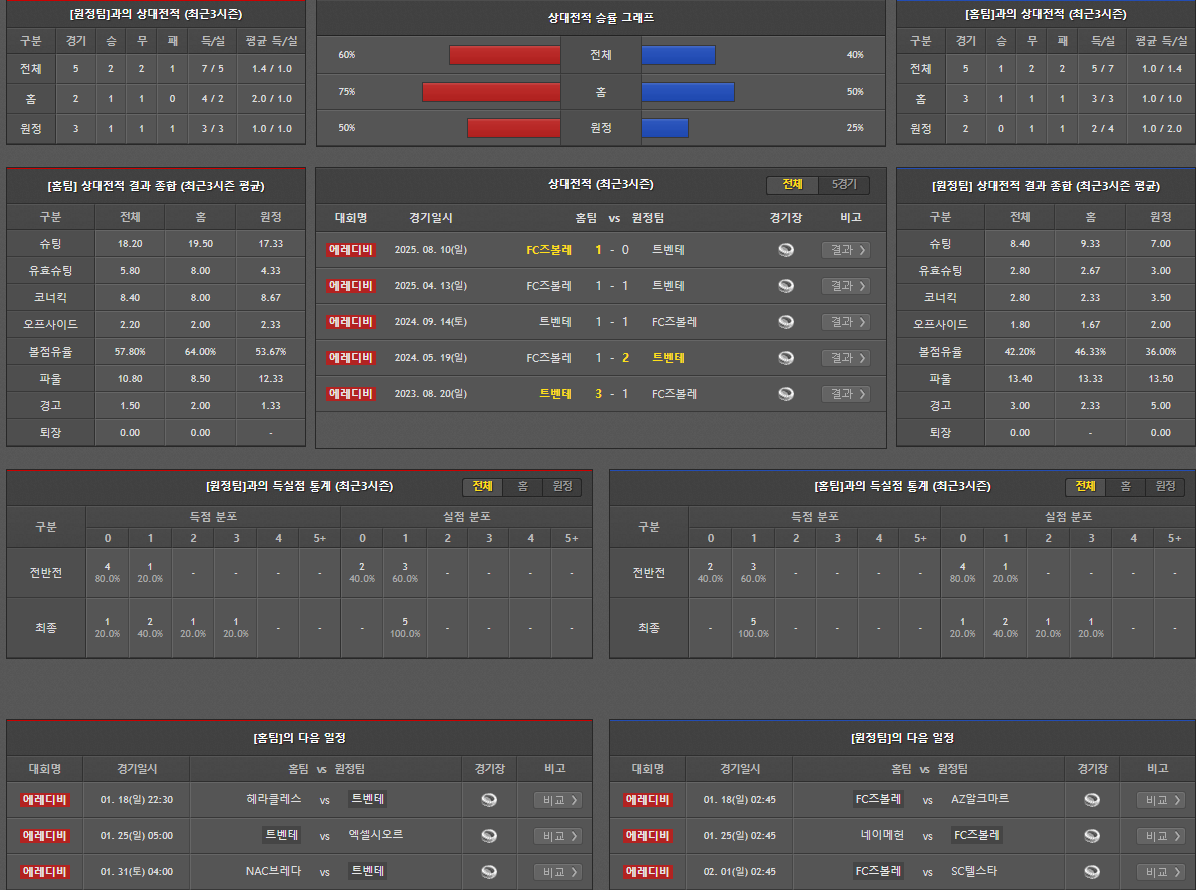
Task: Select 전체 tab in right goal statistics
Action: 1085,487
